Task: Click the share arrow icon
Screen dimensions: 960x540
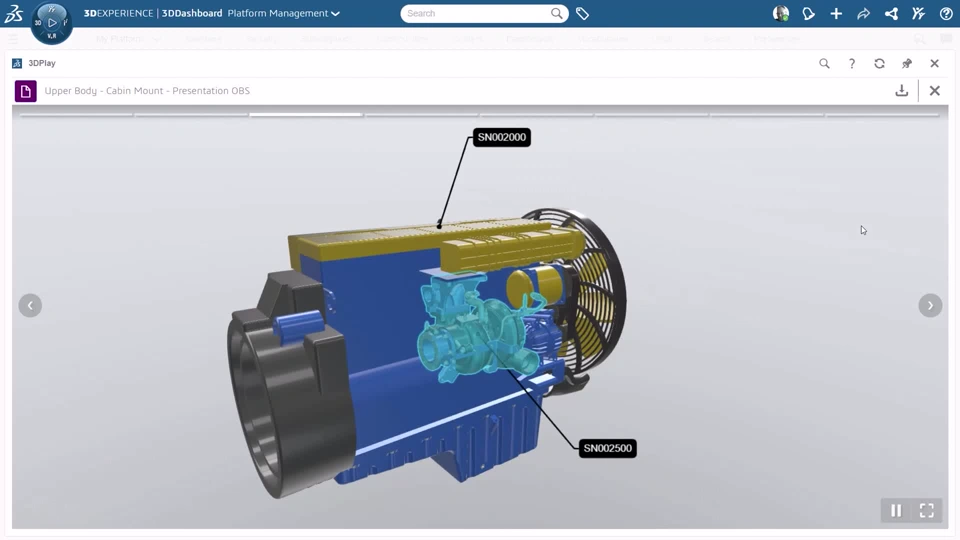Action: pyautogui.click(x=863, y=13)
